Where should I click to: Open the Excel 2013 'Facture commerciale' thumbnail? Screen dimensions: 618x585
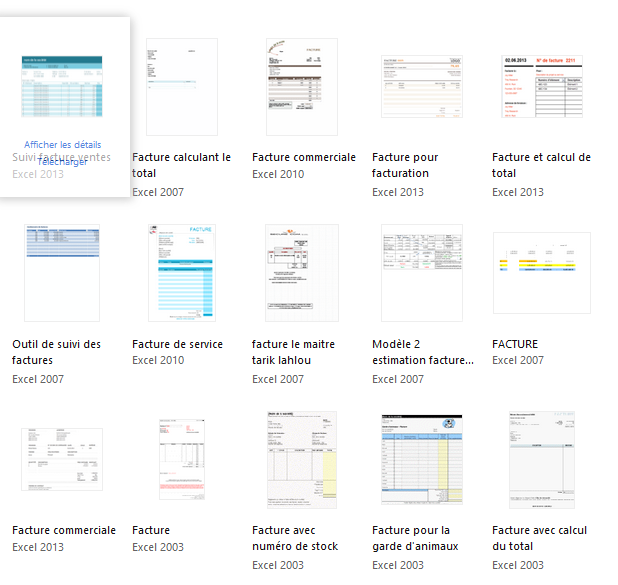[x=62, y=460]
